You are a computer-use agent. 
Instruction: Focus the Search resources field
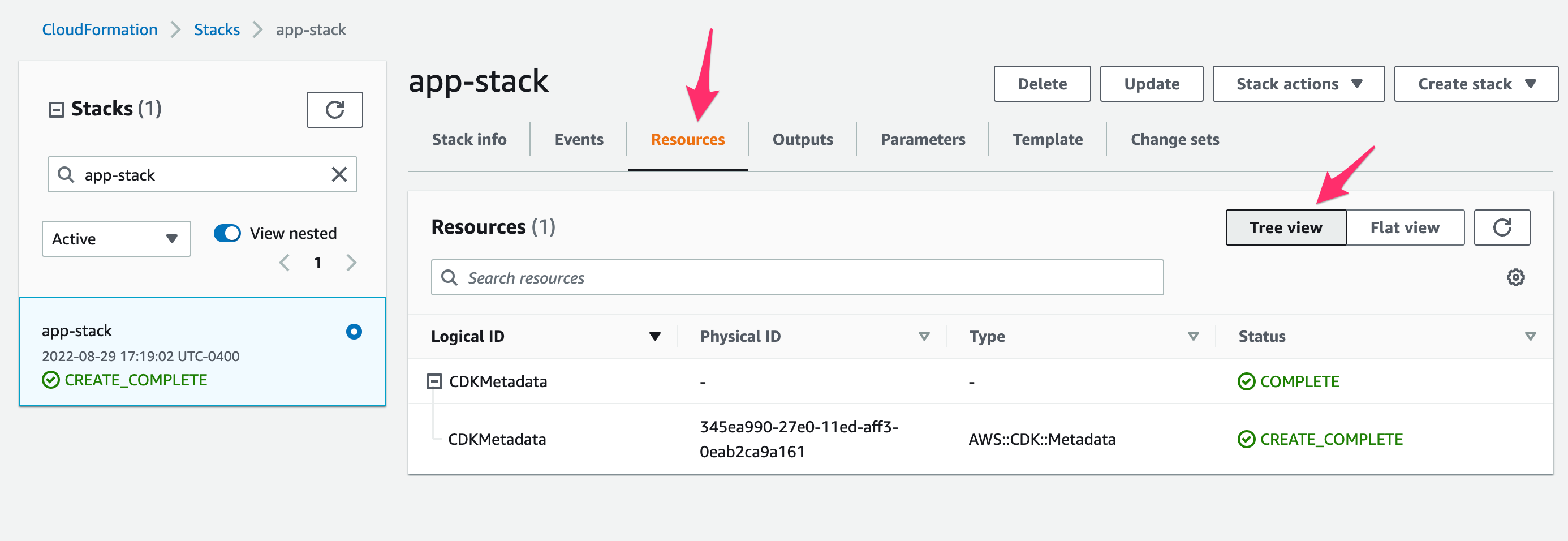(798, 278)
